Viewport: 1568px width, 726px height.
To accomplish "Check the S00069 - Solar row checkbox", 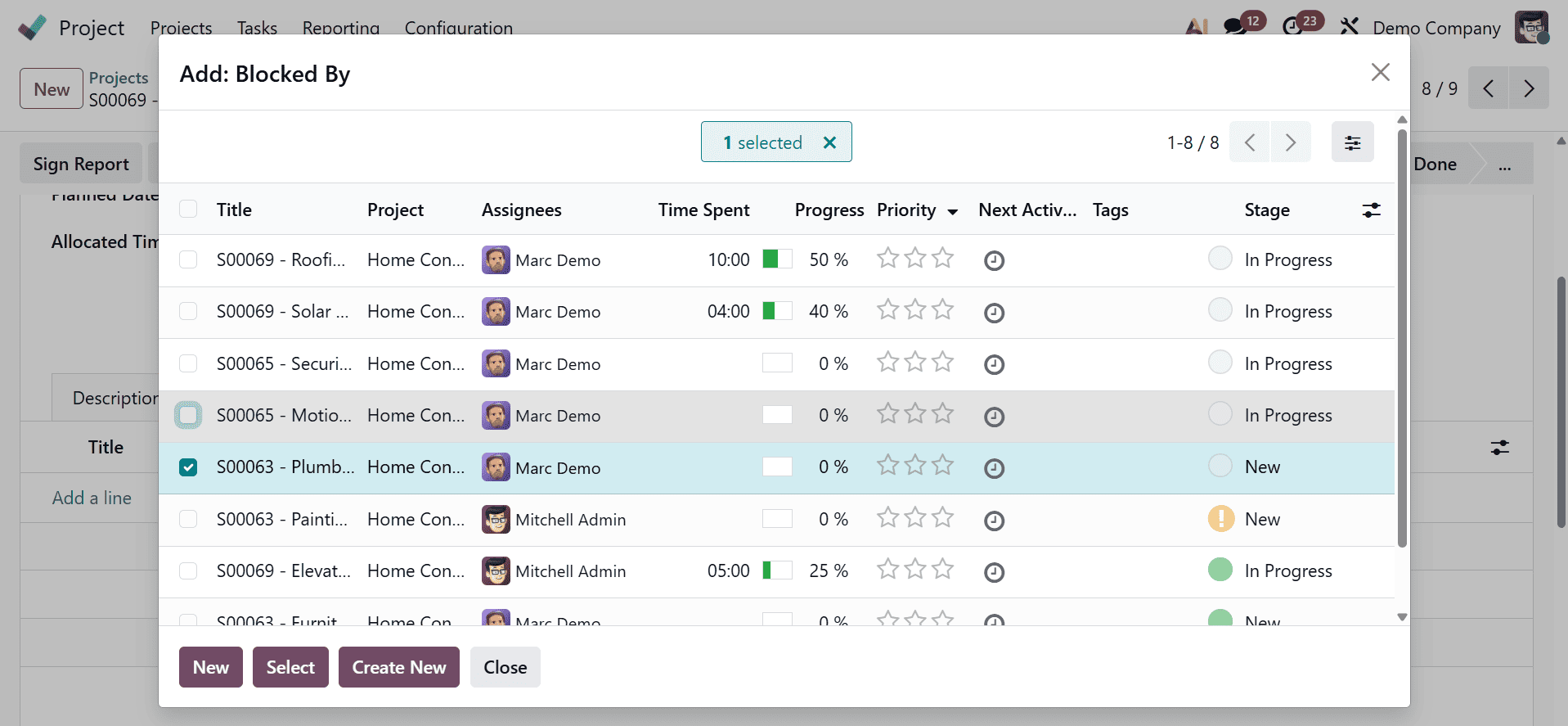I will click(188, 311).
